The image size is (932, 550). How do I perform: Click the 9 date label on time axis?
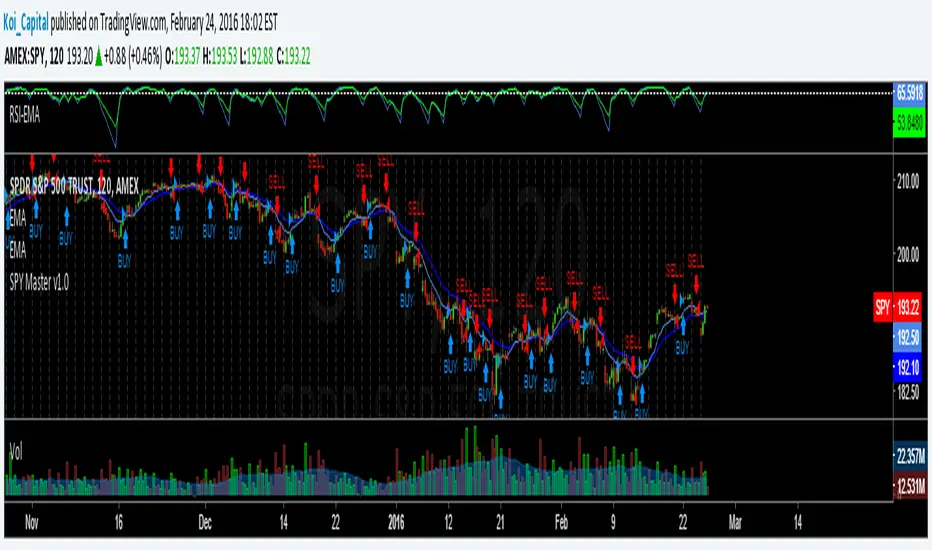[x=613, y=522]
